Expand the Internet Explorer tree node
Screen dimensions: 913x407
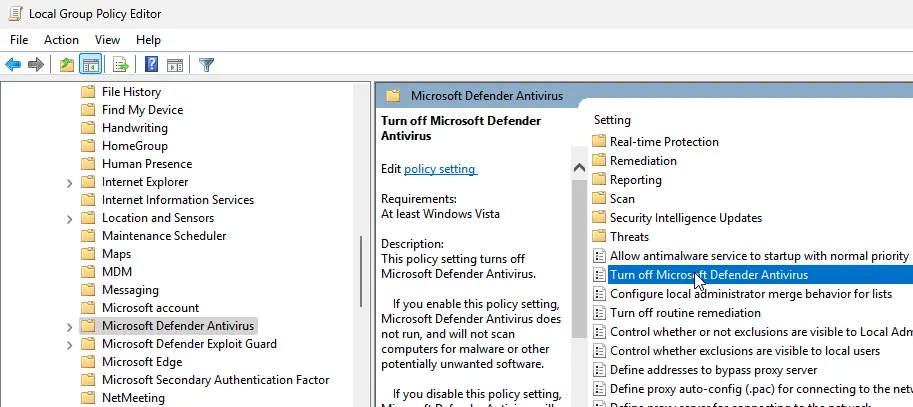(x=68, y=182)
